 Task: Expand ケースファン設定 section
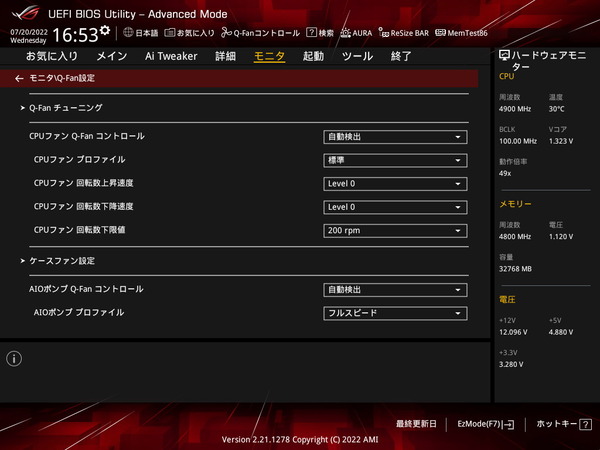58,261
